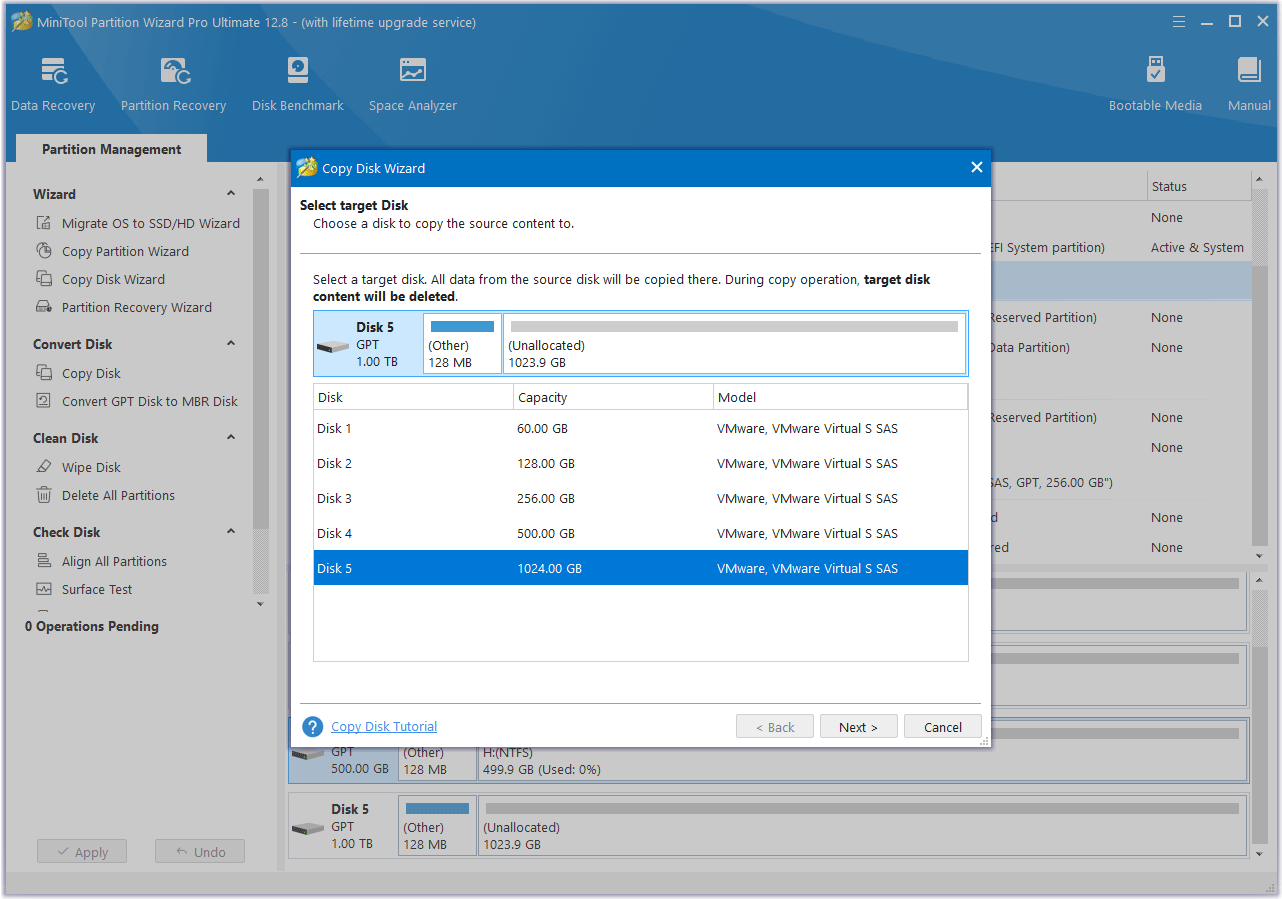
Task: Click the app menu hamburger icon
Action: pyautogui.click(x=1179, y=21)
